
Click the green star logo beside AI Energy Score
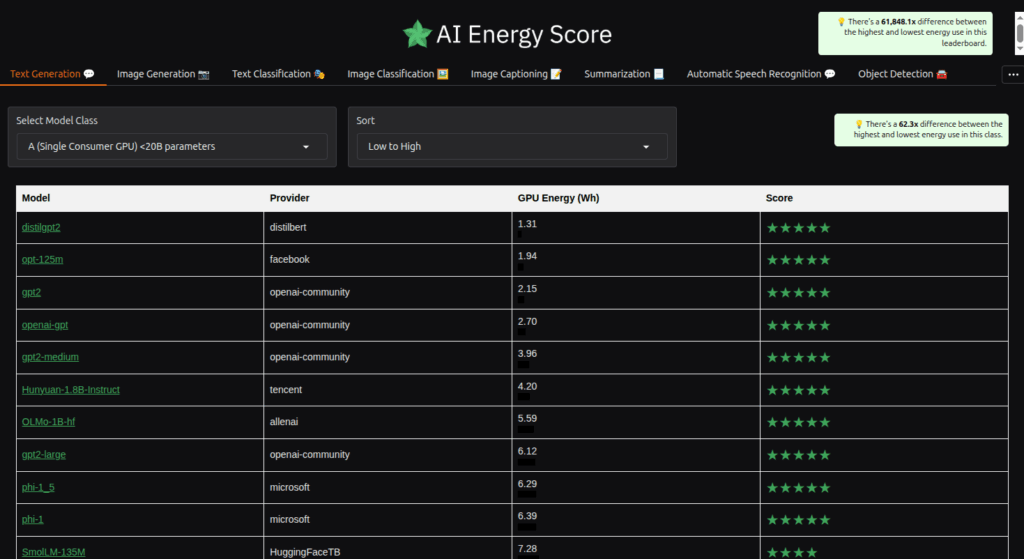(x=416, y=35)
